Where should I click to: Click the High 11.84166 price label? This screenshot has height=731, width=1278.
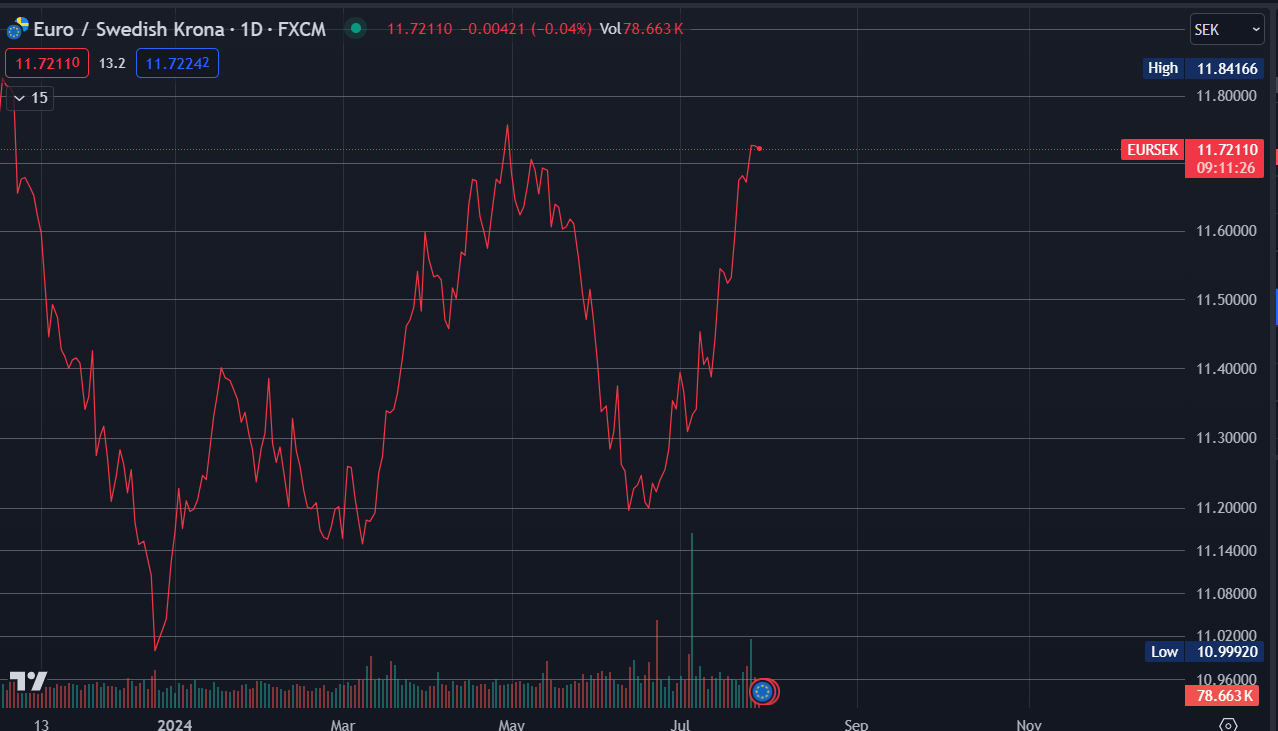tap(1204, 68)
